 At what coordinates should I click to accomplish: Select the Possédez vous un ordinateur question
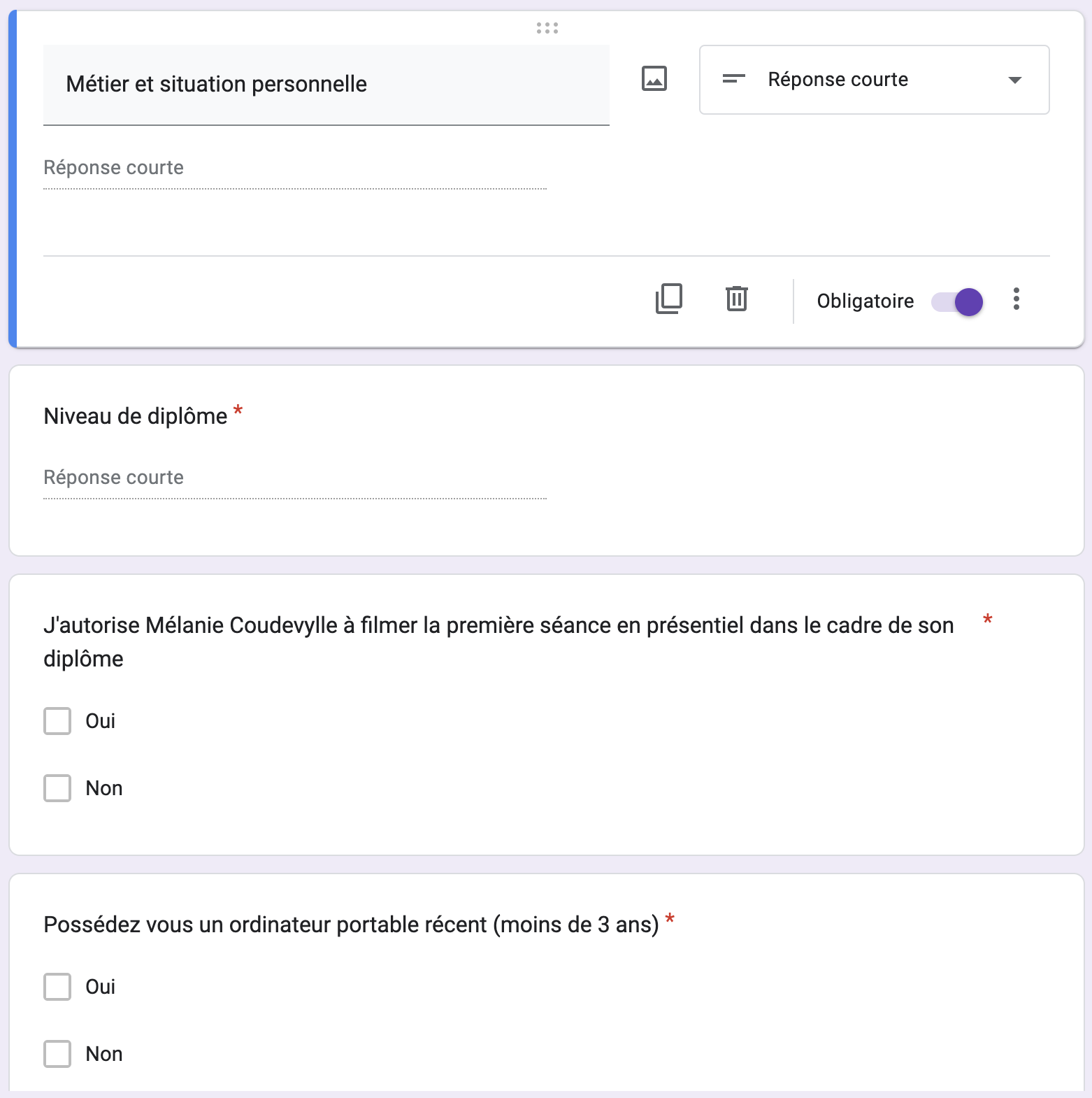(x=351, y=925)
